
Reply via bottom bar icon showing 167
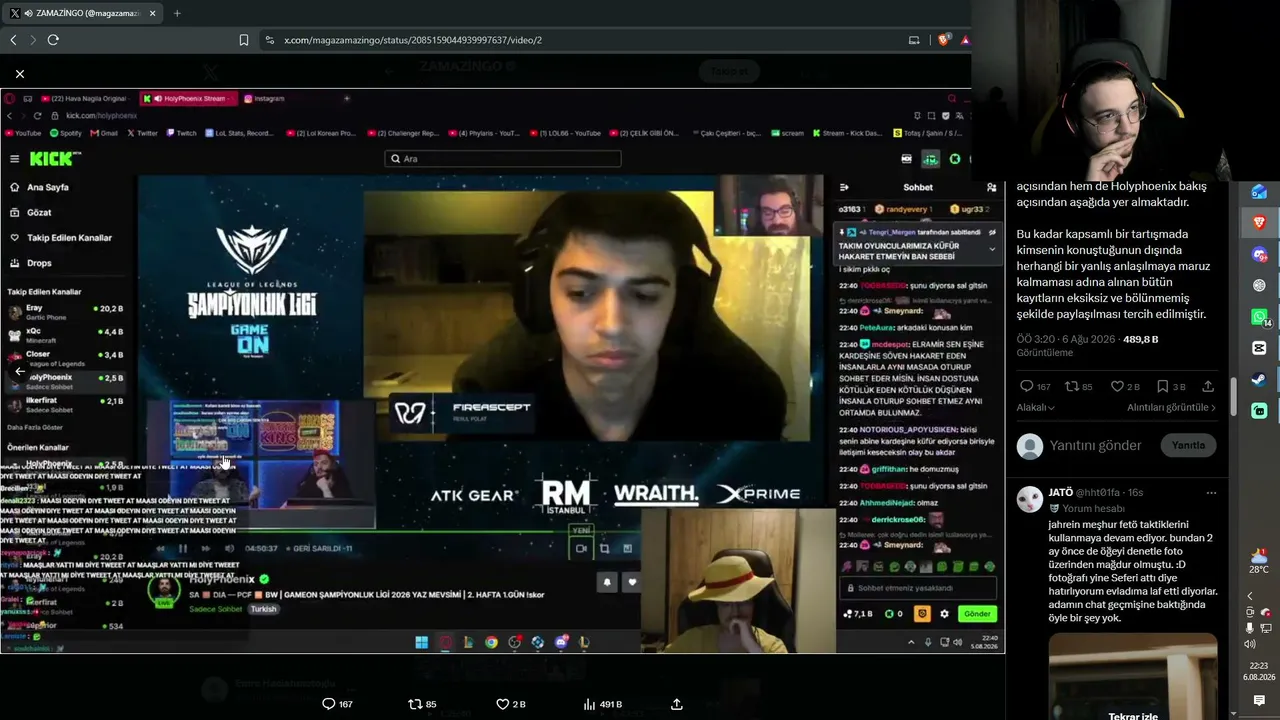tap(337, 704)
